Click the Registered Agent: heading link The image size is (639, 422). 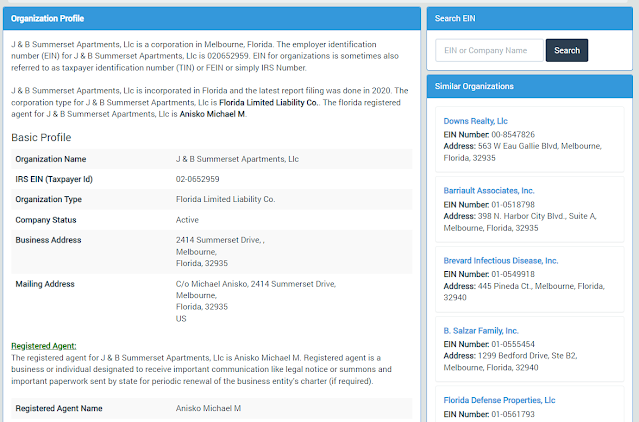click(44, 346)
